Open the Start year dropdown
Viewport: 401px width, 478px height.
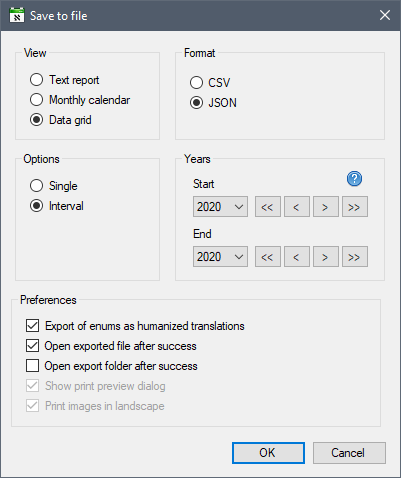220,207
